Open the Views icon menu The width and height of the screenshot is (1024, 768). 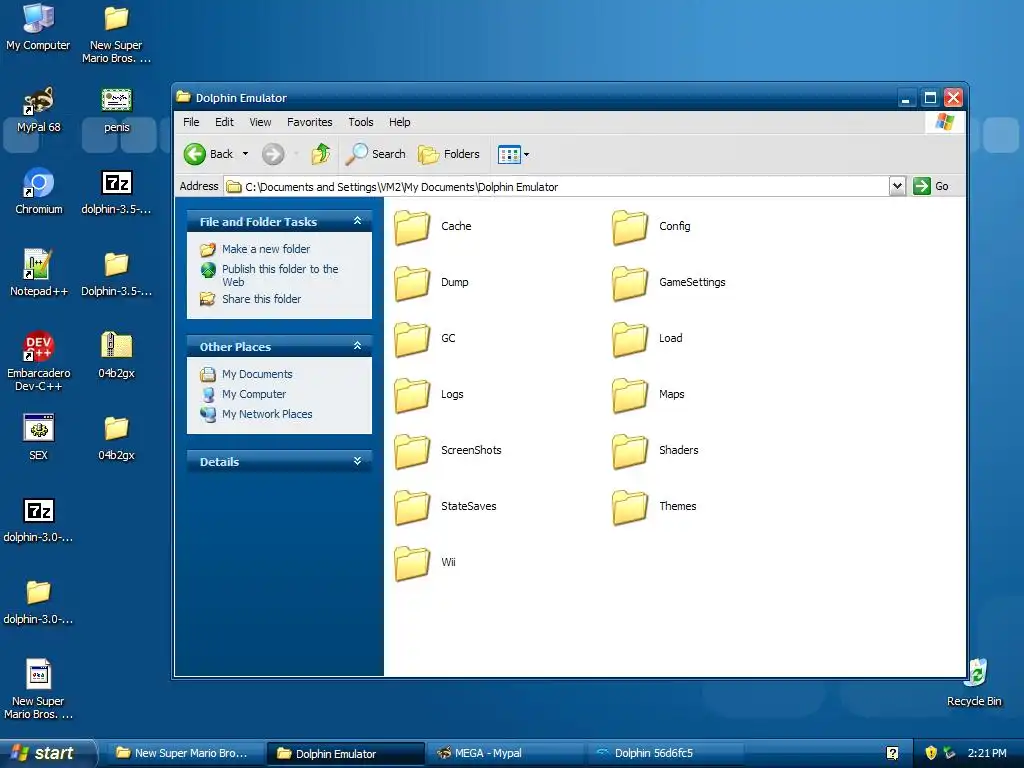click(513, 154)
